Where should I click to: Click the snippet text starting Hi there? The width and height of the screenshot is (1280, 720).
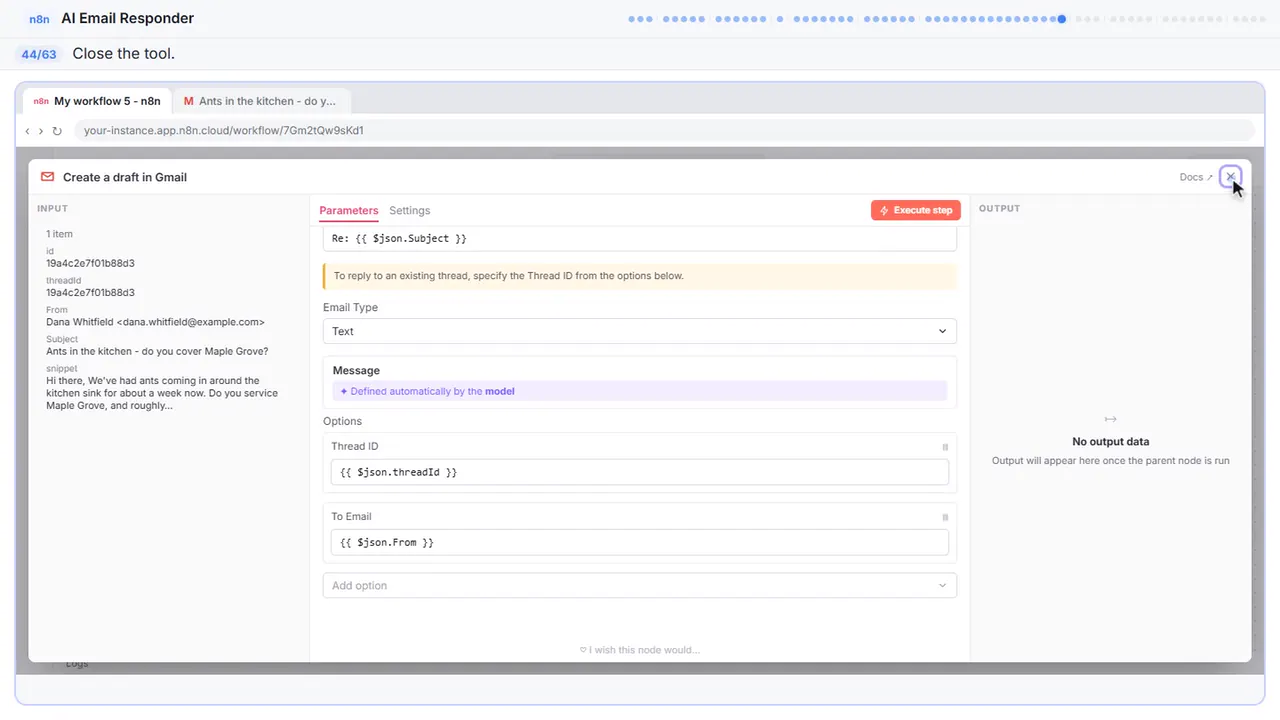162,393
